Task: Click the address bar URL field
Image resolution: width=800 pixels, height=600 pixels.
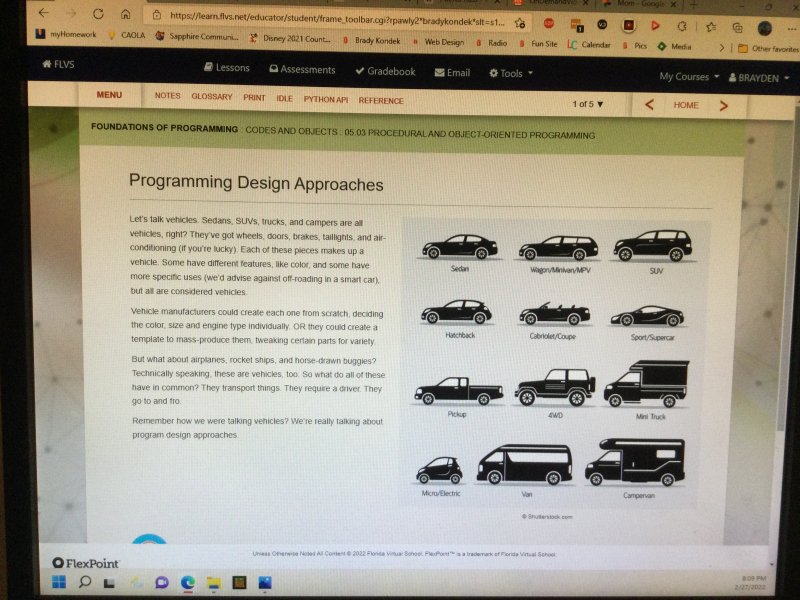Action: click(337, 19)
